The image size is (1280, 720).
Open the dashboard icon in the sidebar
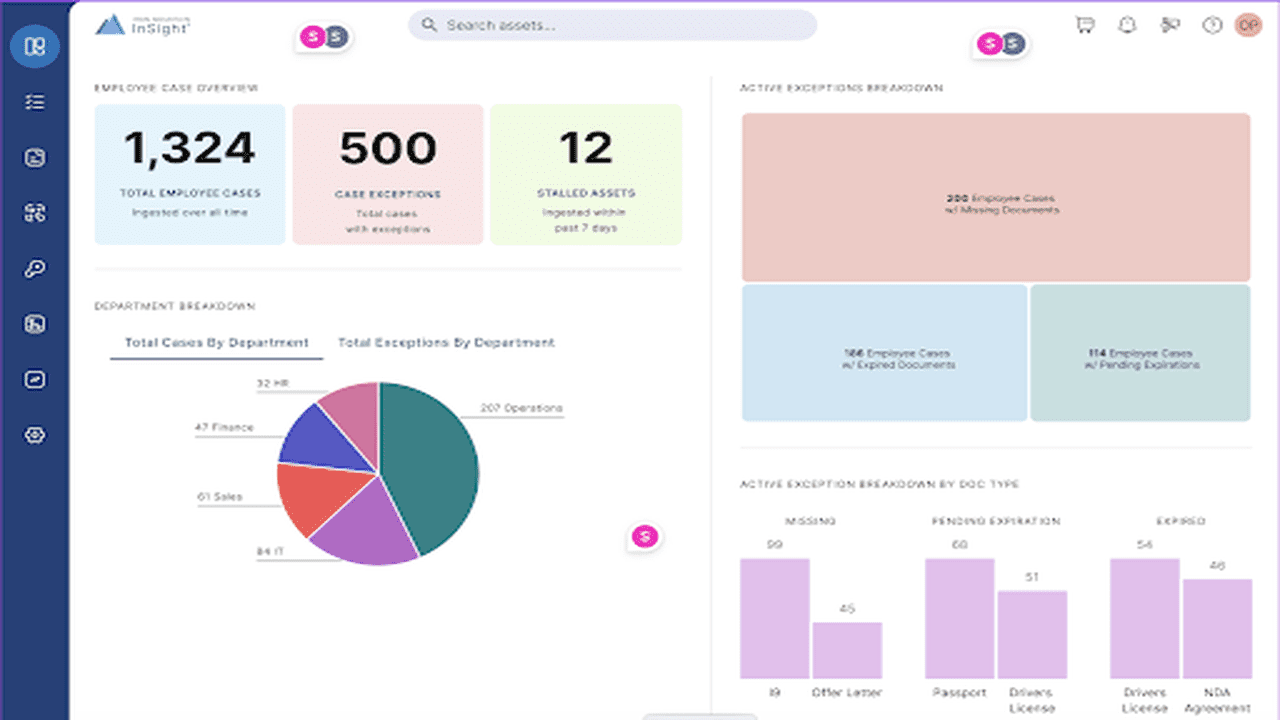[35, 47]
